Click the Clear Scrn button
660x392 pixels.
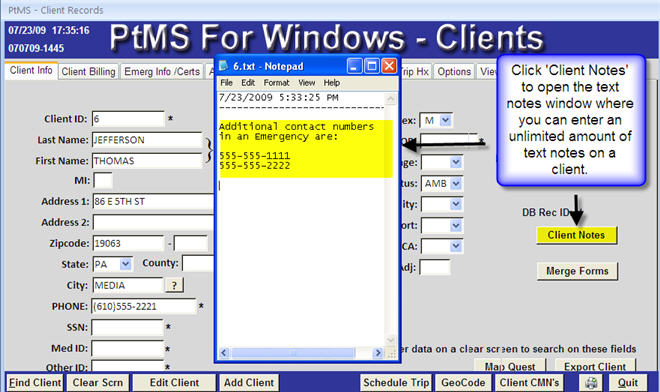tap(98, 383)
